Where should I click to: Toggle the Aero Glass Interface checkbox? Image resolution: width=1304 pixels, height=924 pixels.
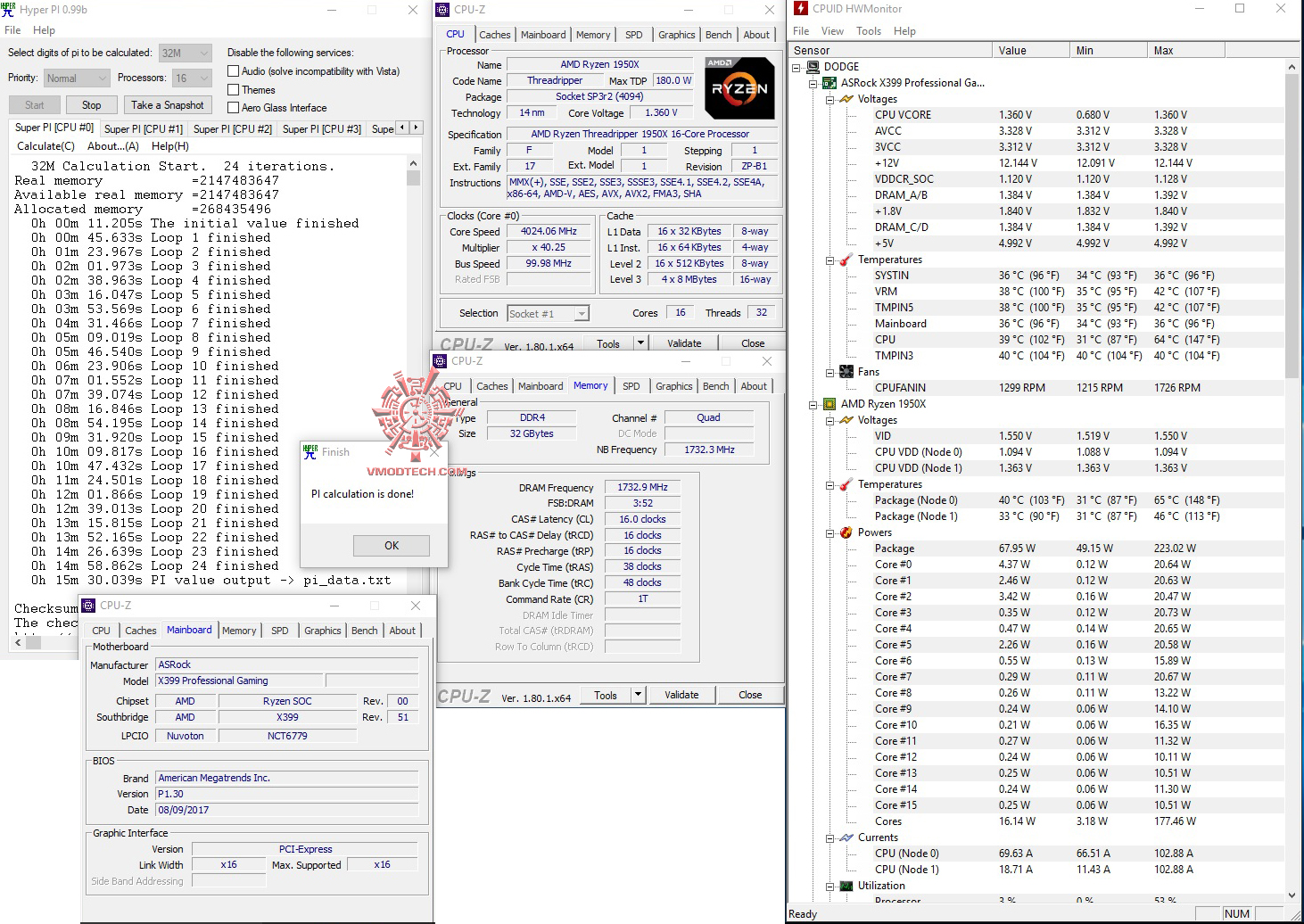(232, 107)
